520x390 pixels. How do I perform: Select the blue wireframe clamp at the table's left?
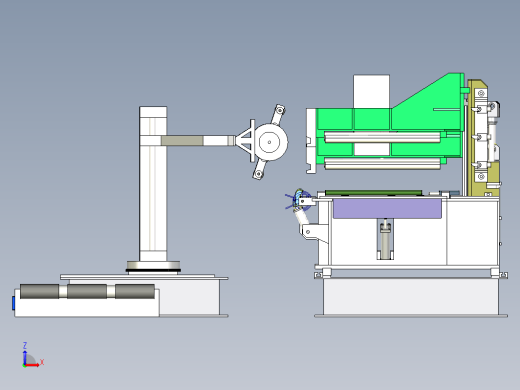coord(298,199)
